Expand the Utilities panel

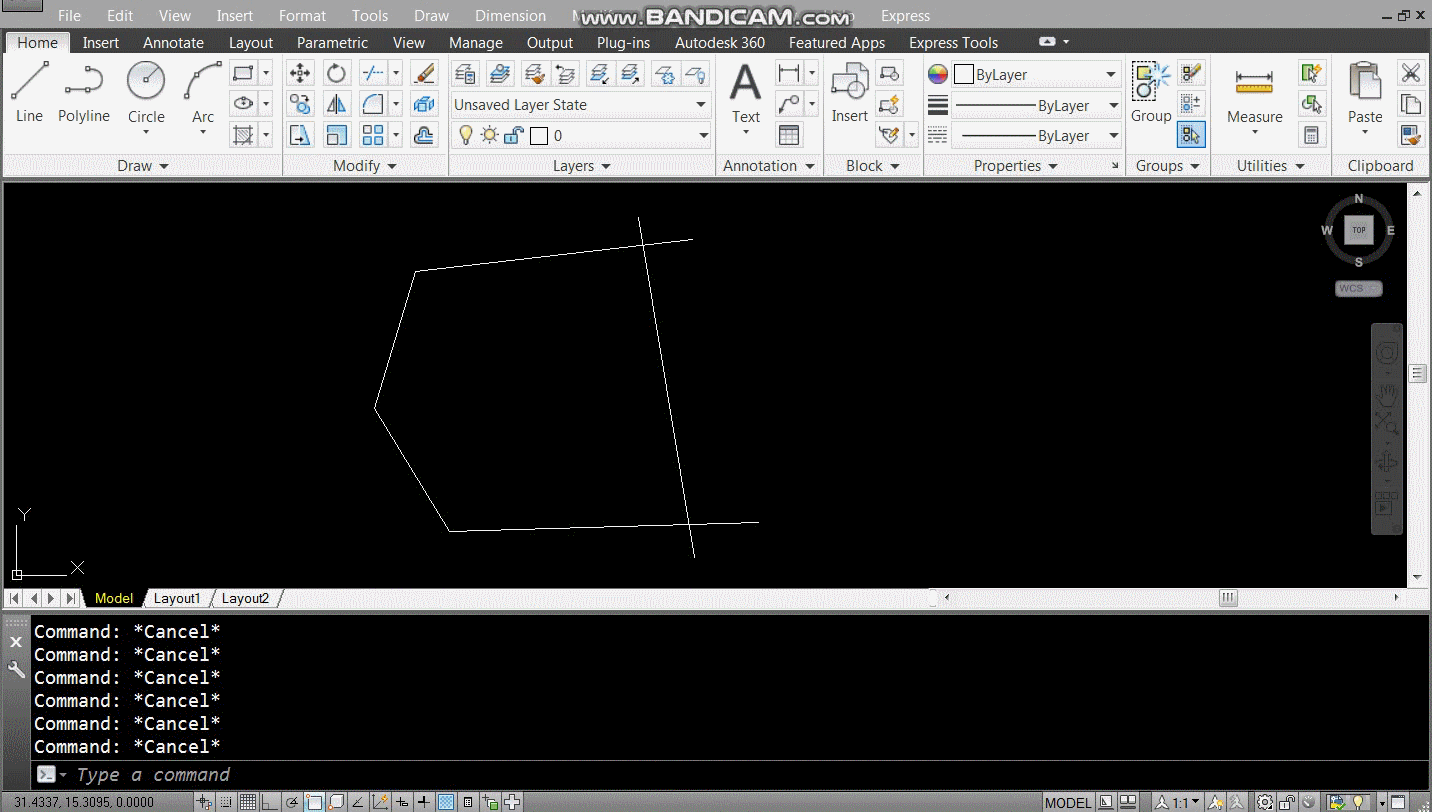point(1271,166)
